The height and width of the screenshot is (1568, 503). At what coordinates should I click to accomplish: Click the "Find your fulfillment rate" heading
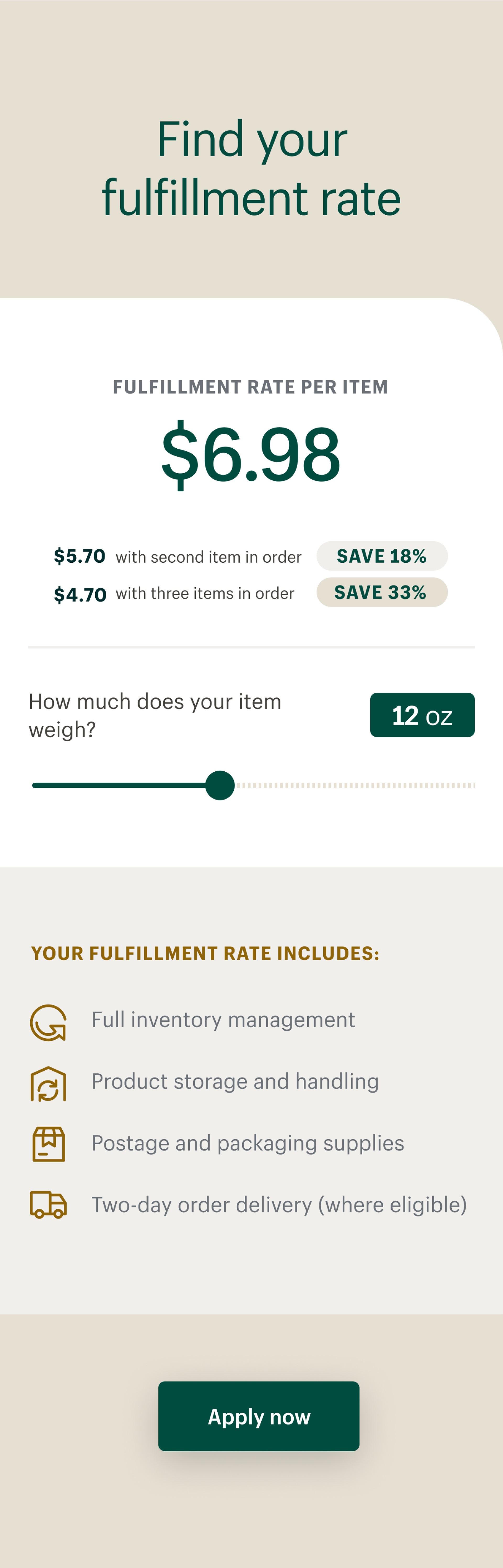click(251, 168)
